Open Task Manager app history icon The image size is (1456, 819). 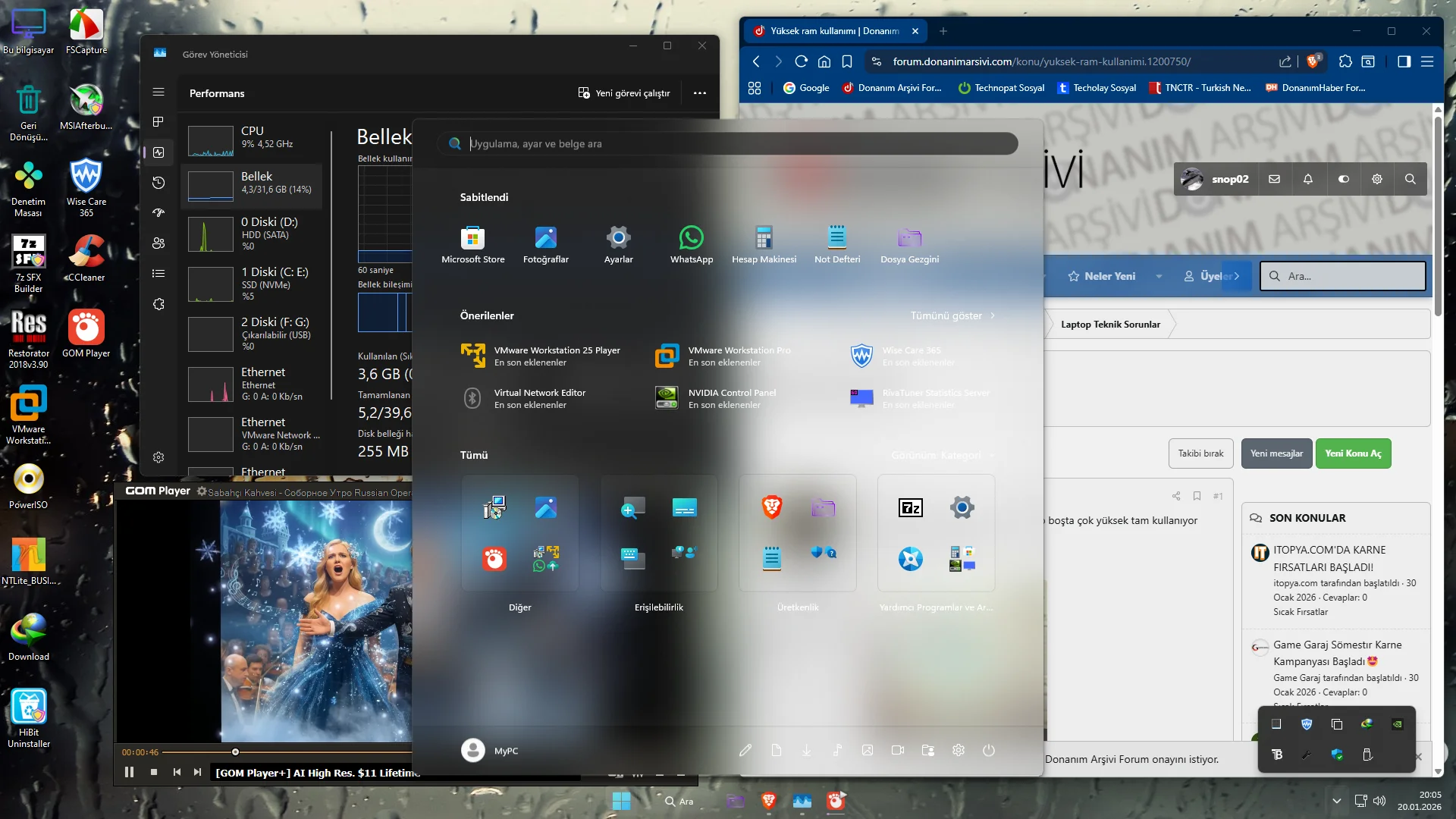coord(158,183)
